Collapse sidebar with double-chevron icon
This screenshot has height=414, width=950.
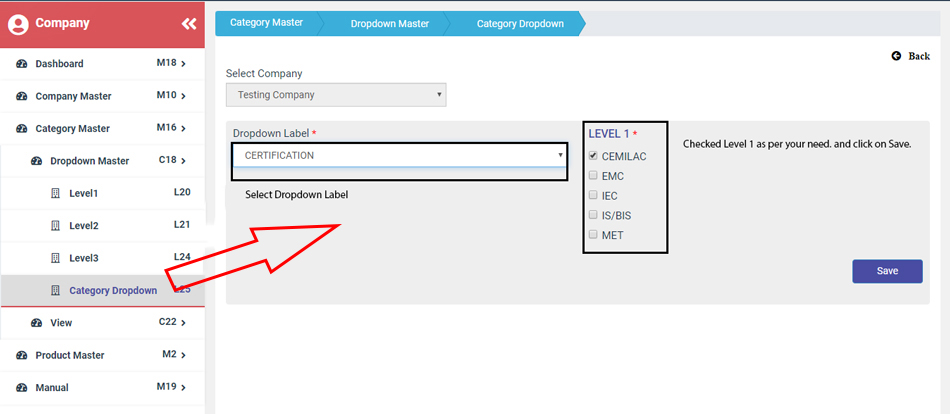click(x=189, y=23)
